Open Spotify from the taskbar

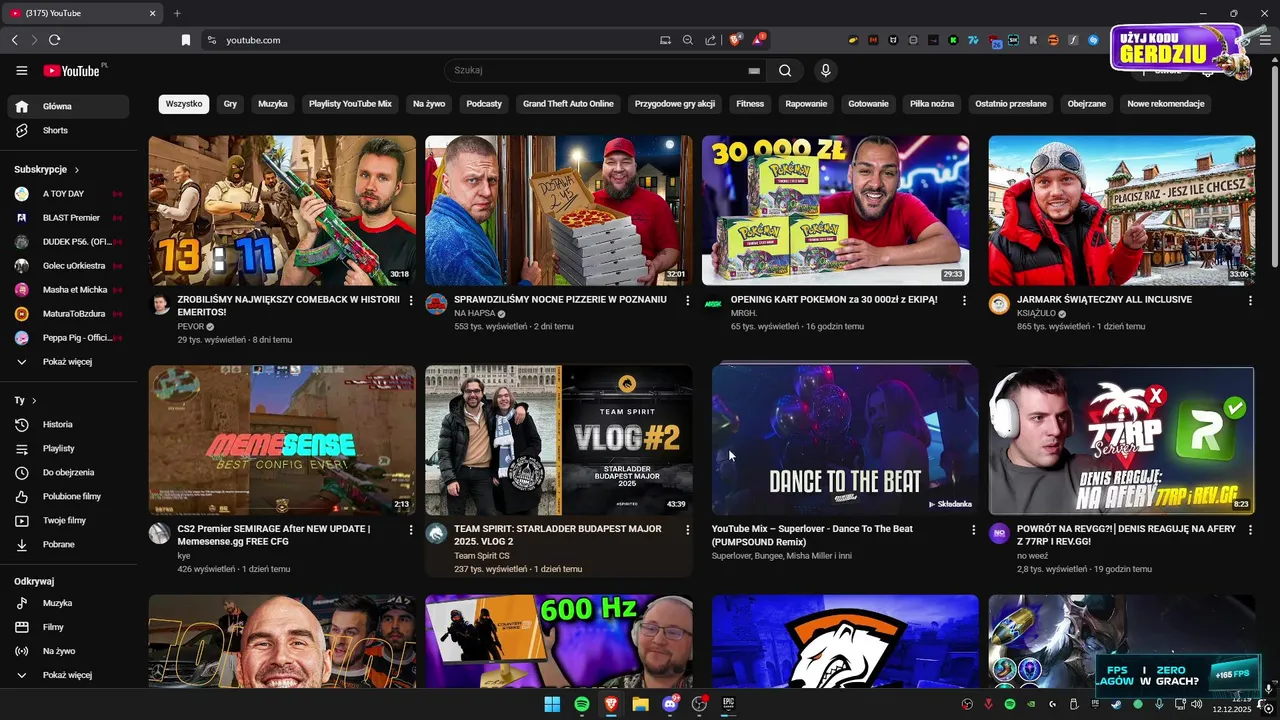[582, 704]
